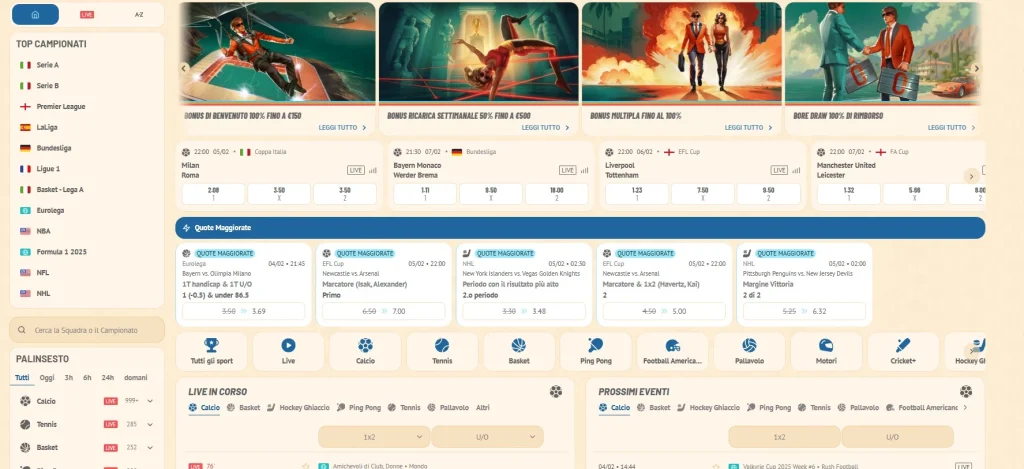Viewport: 1024px width, 469px height.
Task: Switch Live in Corso to Pallavolo
Action: (448, 408)
